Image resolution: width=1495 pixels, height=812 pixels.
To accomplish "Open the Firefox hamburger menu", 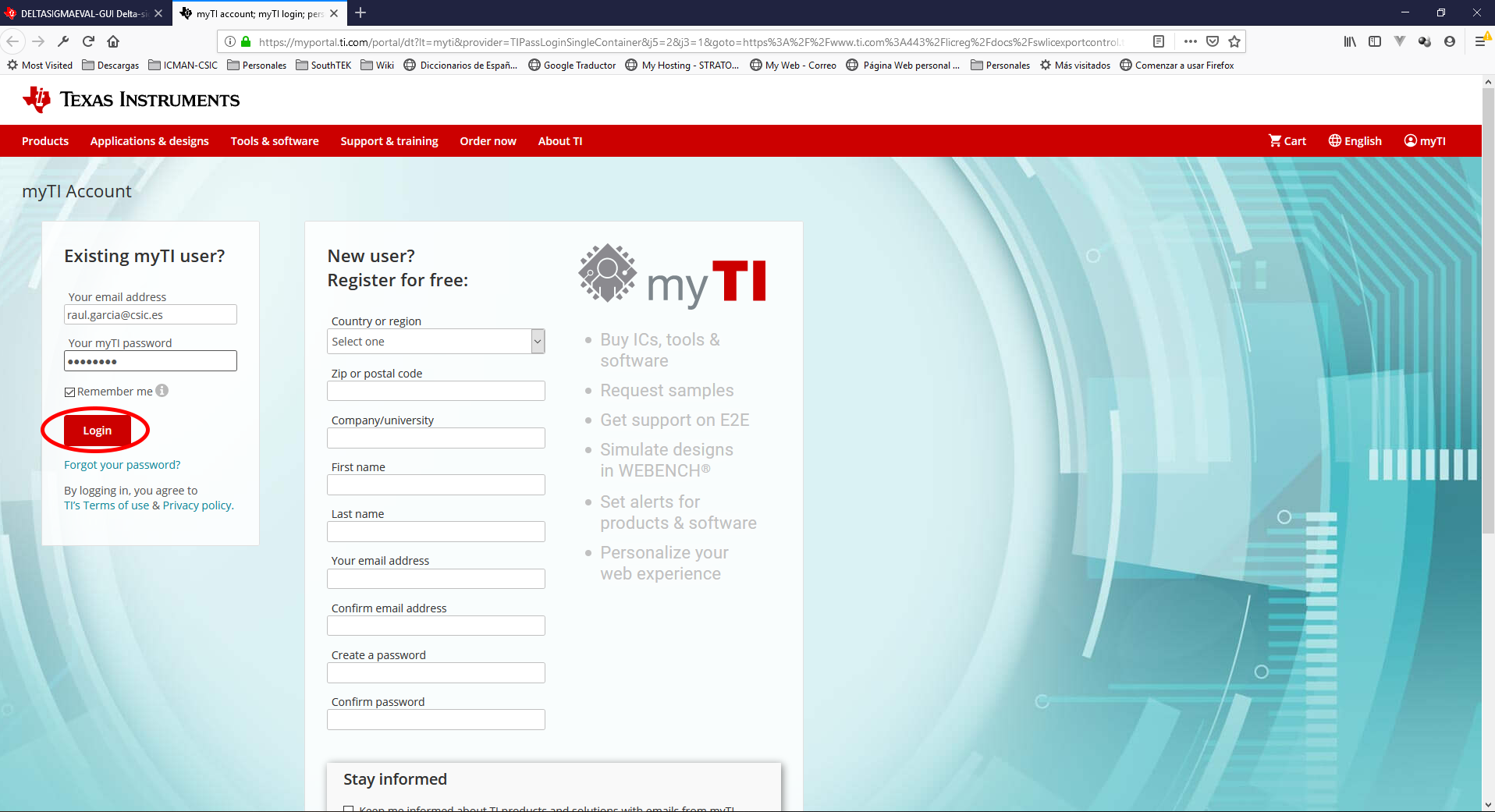I will point(1480,41).
